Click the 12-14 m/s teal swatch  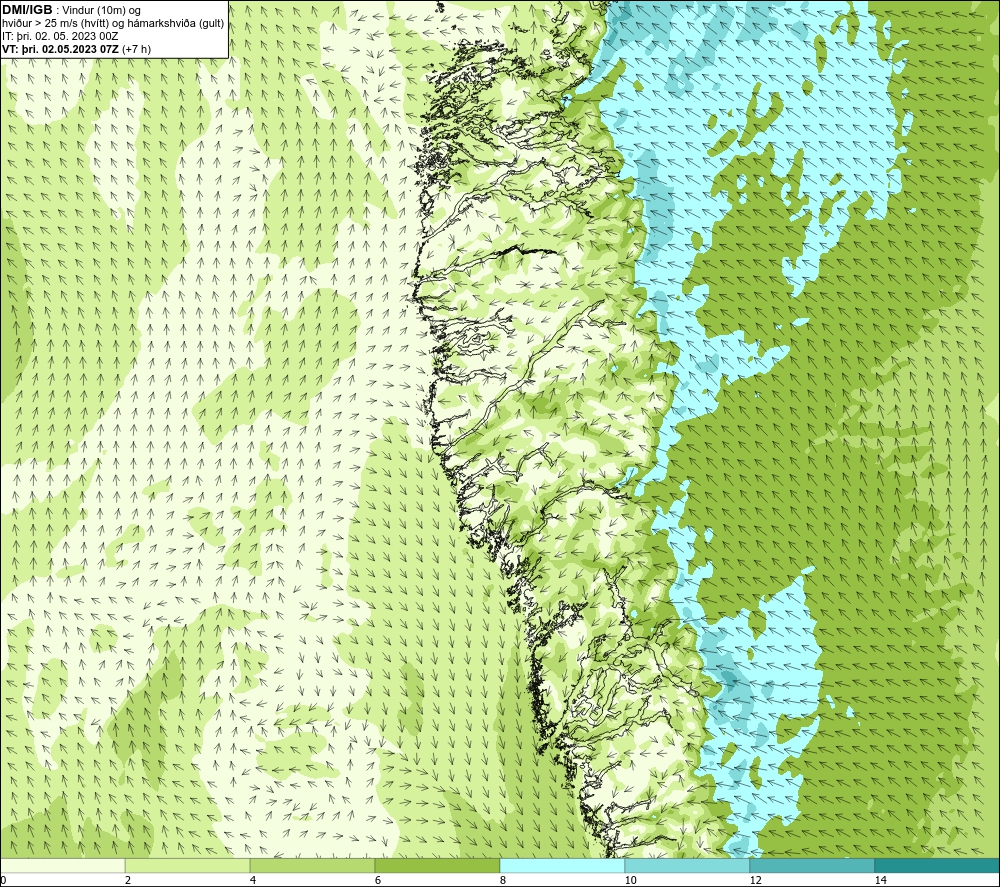(812, 865)
